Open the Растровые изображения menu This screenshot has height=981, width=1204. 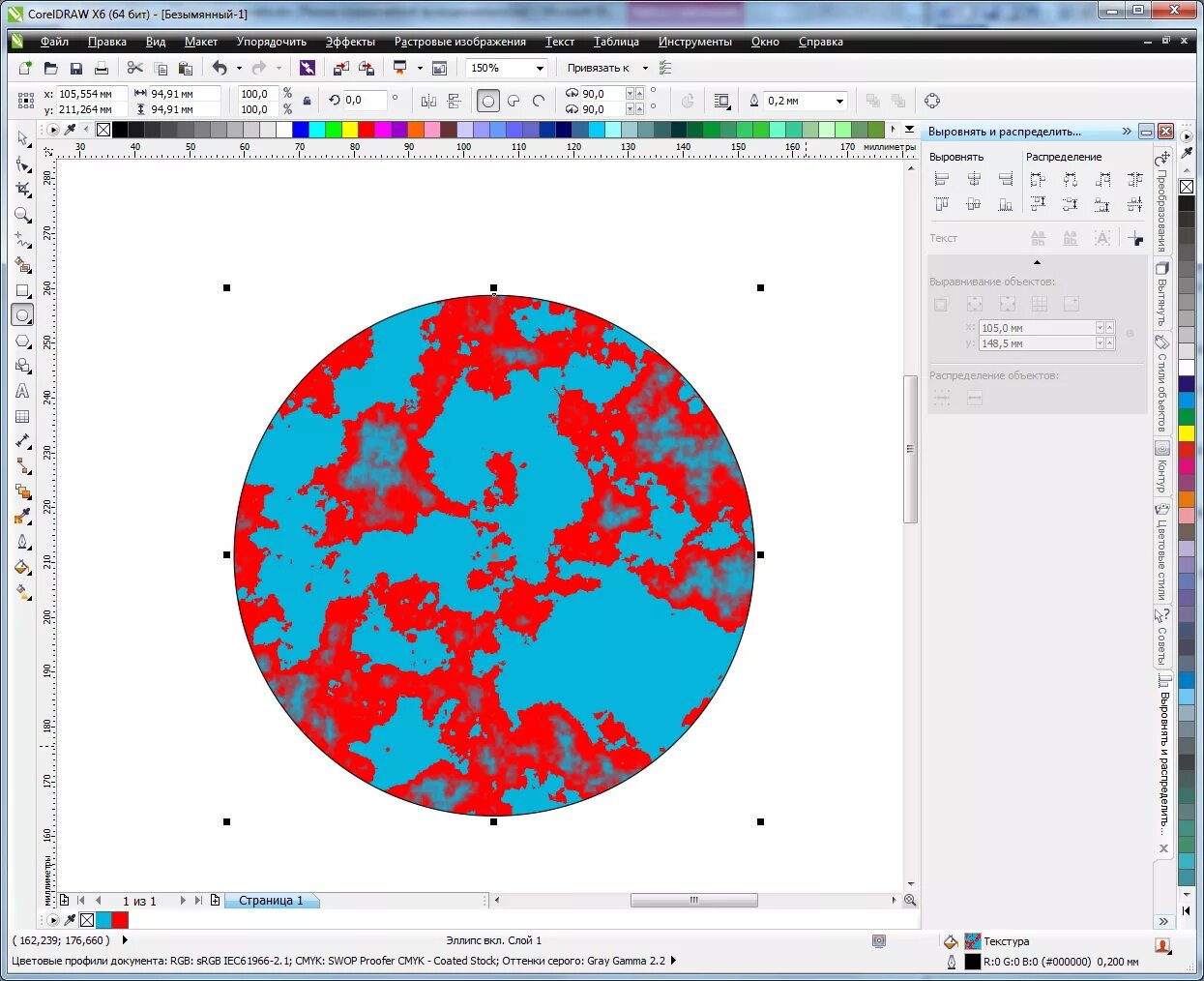460,42
